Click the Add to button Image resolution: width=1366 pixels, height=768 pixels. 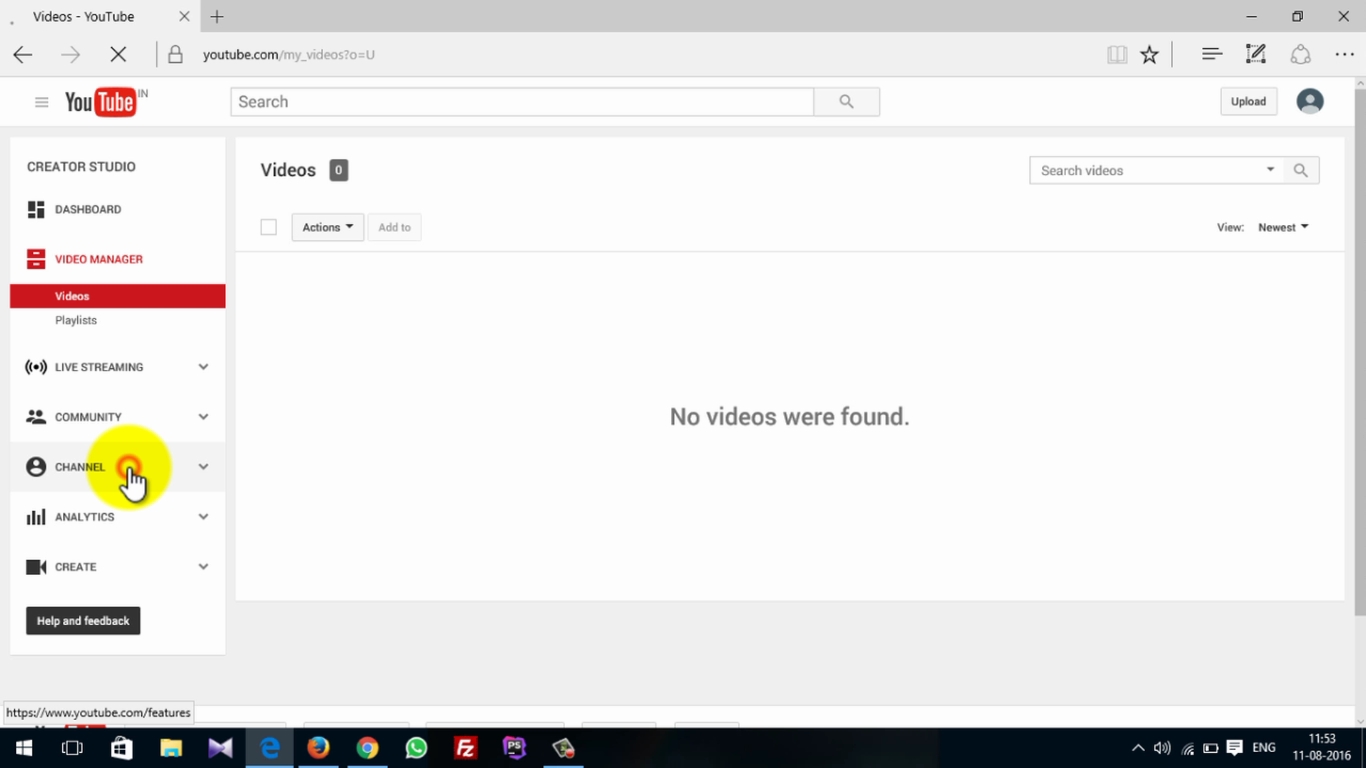tap(394, 227)
